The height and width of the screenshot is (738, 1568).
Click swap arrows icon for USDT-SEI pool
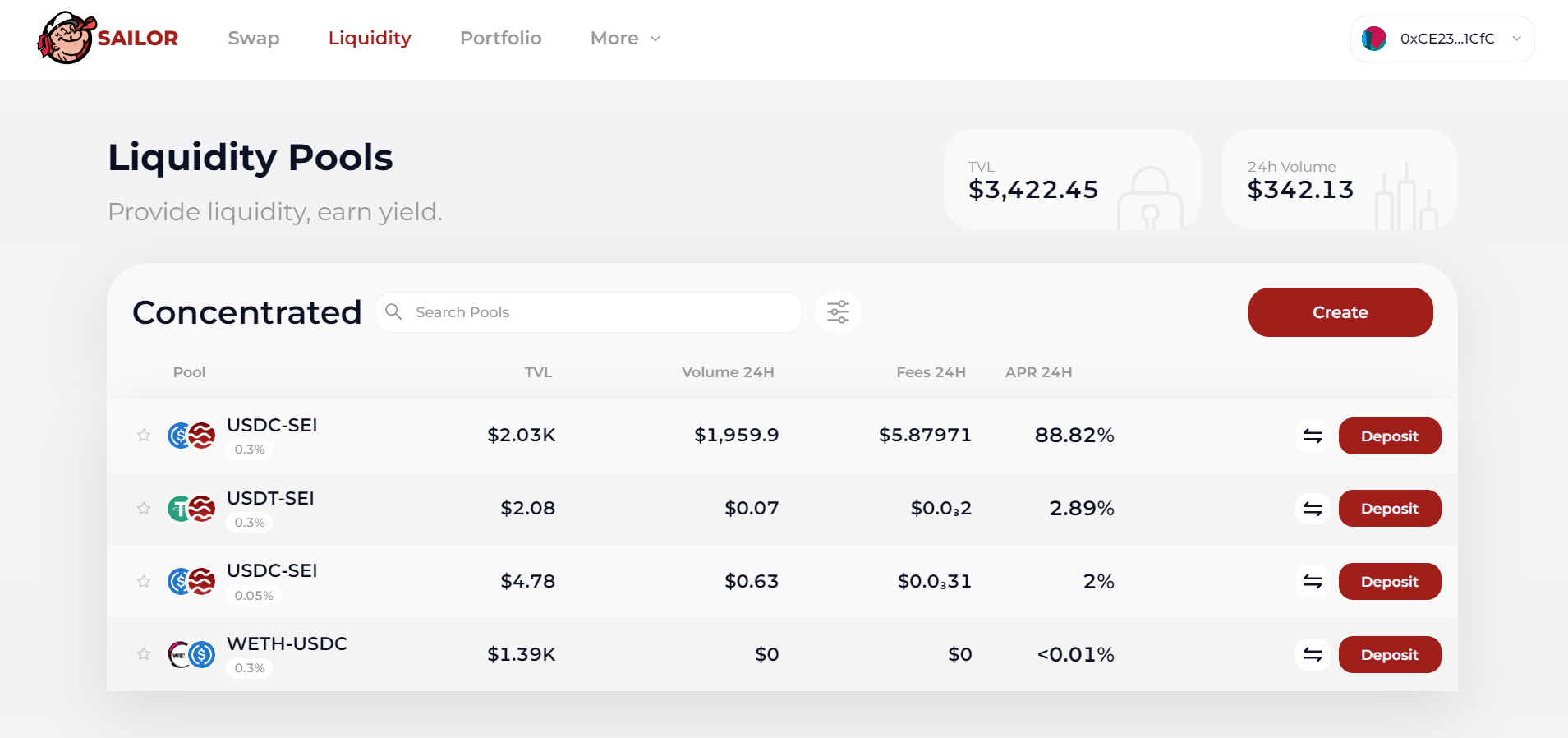1313,509
